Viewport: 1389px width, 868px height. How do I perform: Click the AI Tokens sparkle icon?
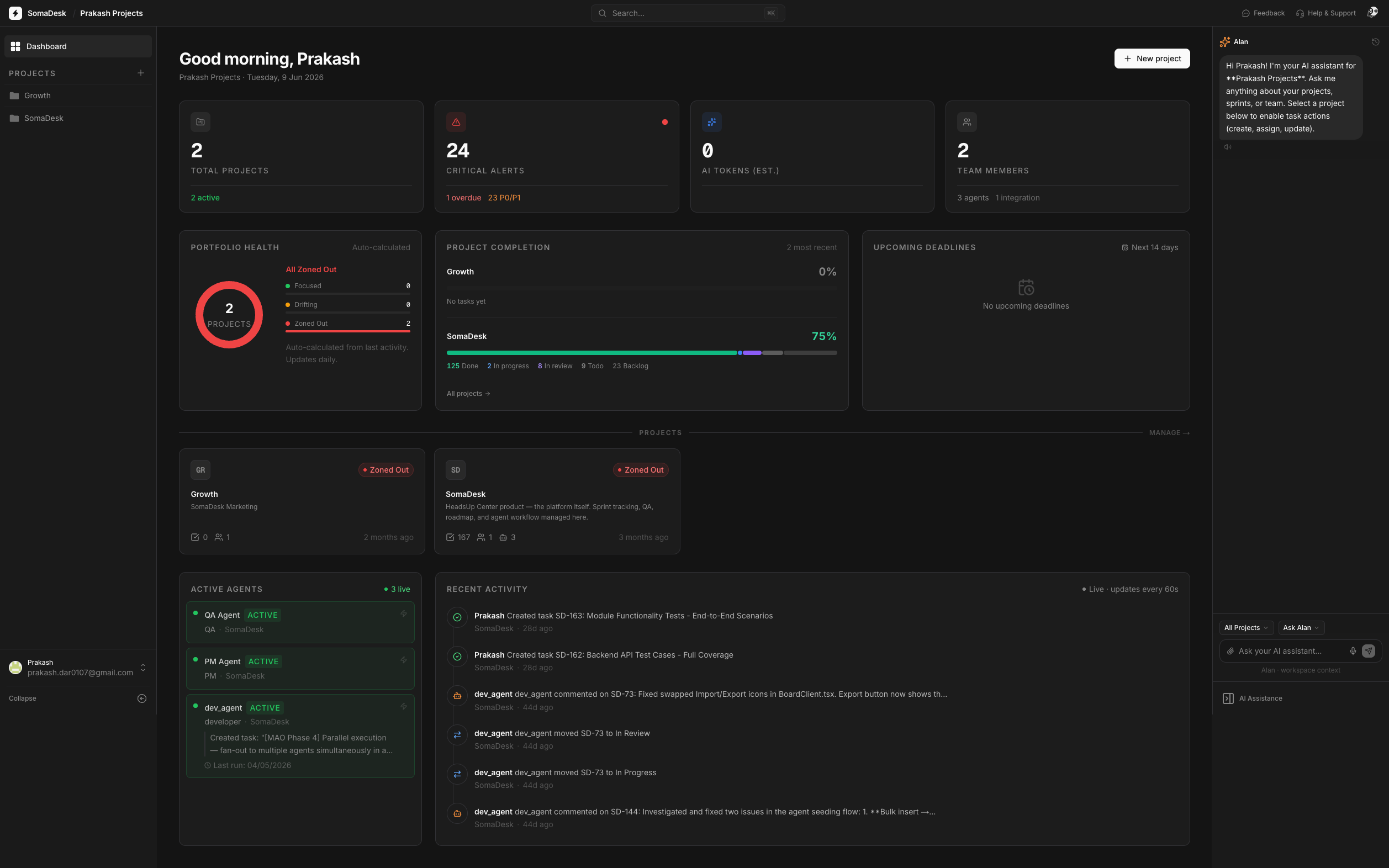[x=711, y=121]
